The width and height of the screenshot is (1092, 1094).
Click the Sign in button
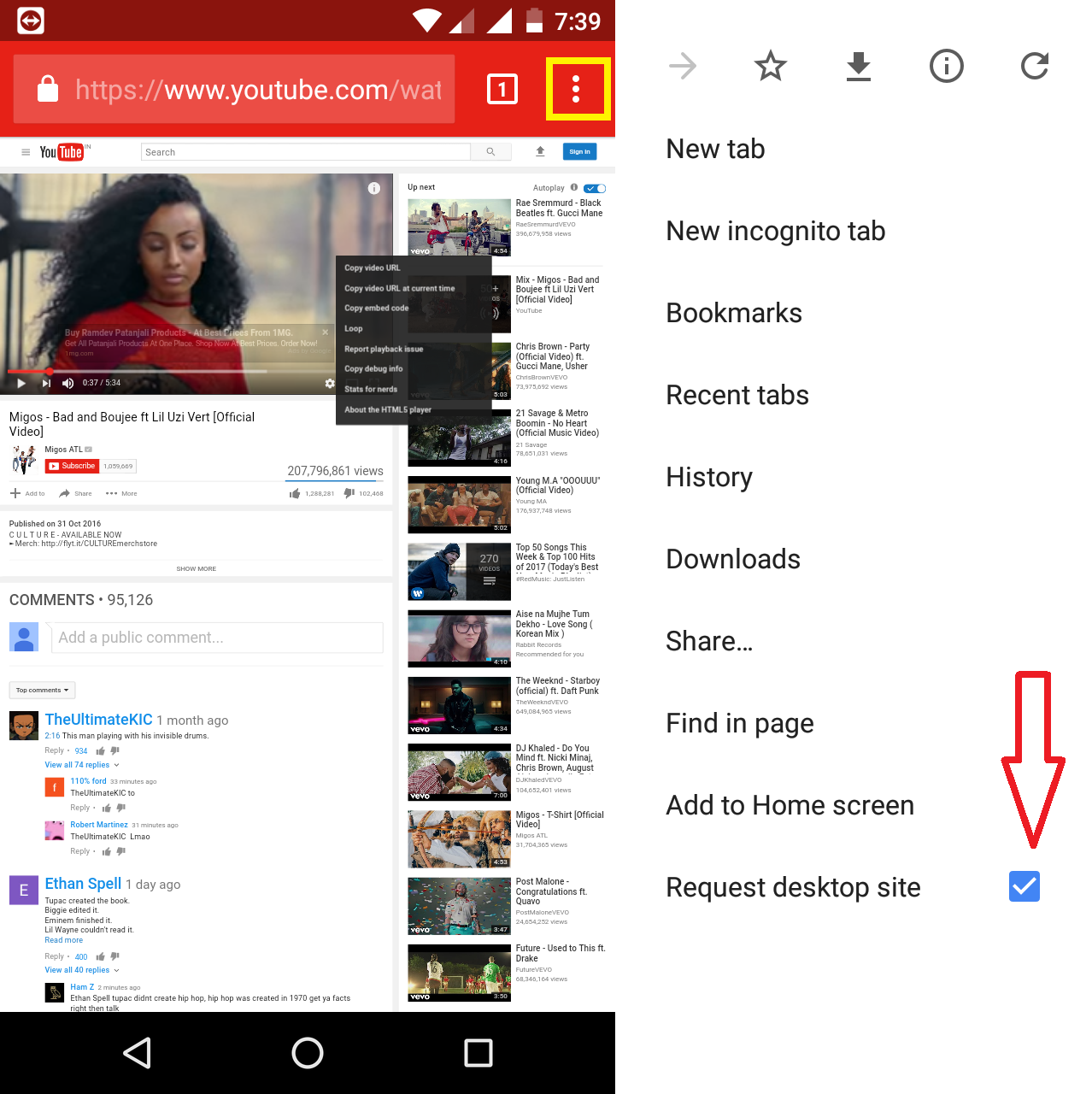(x=579, y=151)
